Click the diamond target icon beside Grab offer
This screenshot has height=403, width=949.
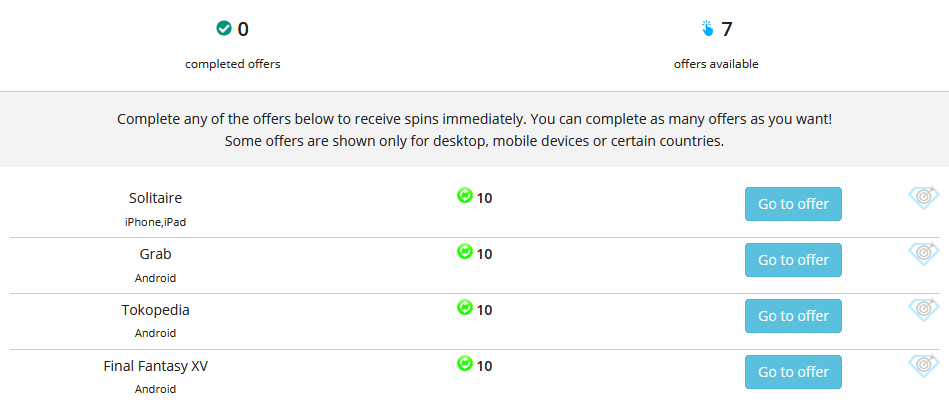coord(924,254)
